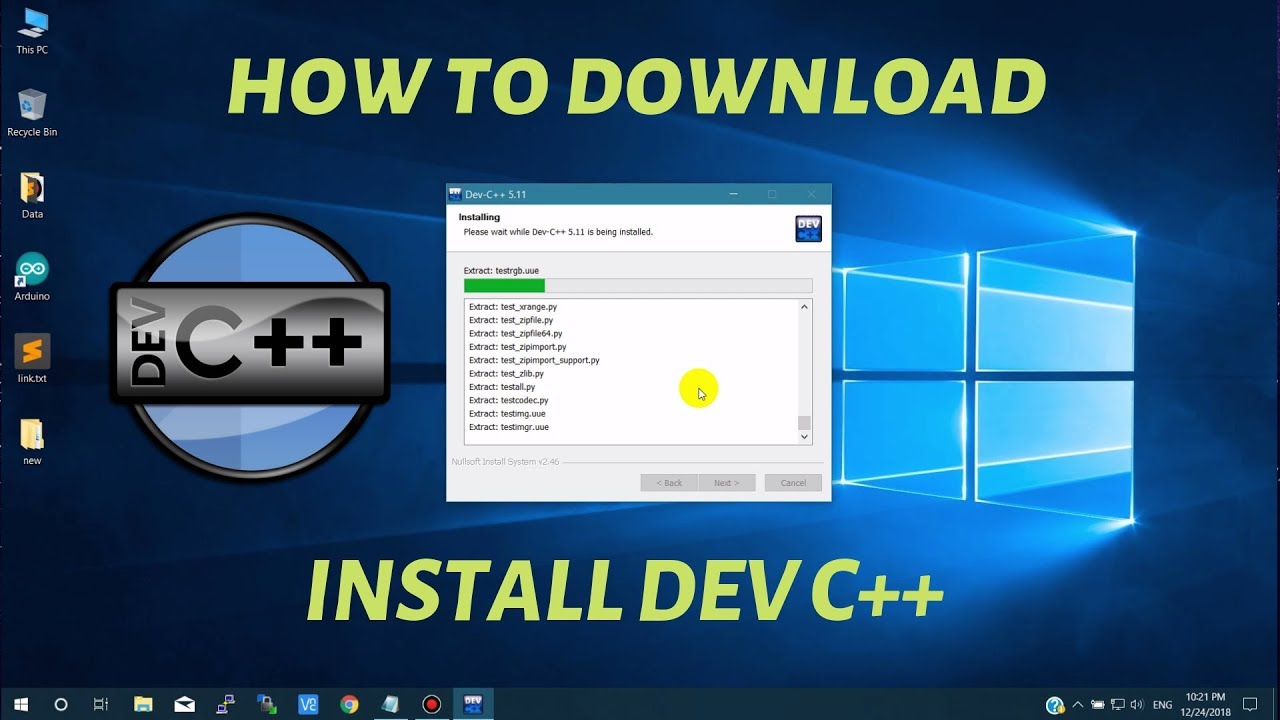Image resolution: width=1280 pixels, height=720 pixels.
Task: Open the Mail app on the taskbar
Action: (184, 704)
